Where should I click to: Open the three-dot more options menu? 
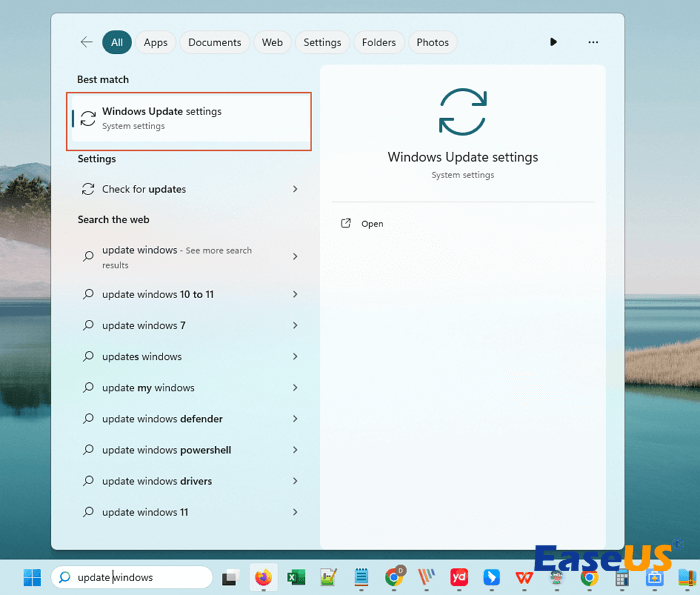coord(593,42)
